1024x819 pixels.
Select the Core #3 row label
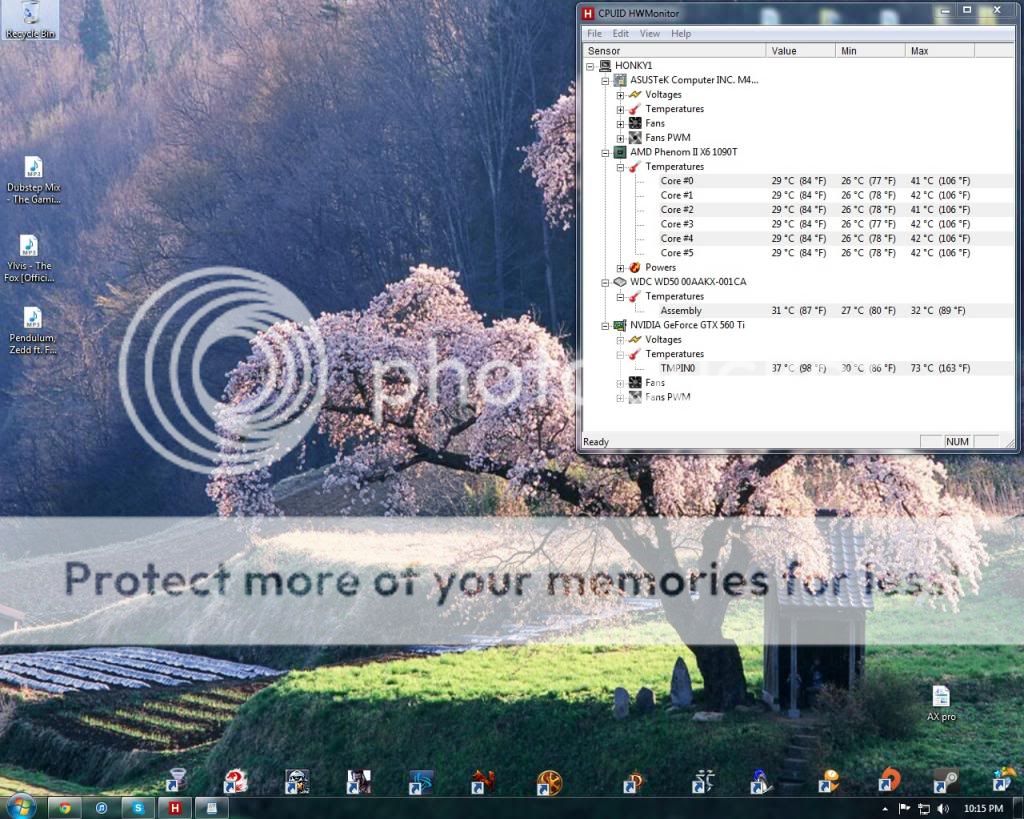[677, 224]
